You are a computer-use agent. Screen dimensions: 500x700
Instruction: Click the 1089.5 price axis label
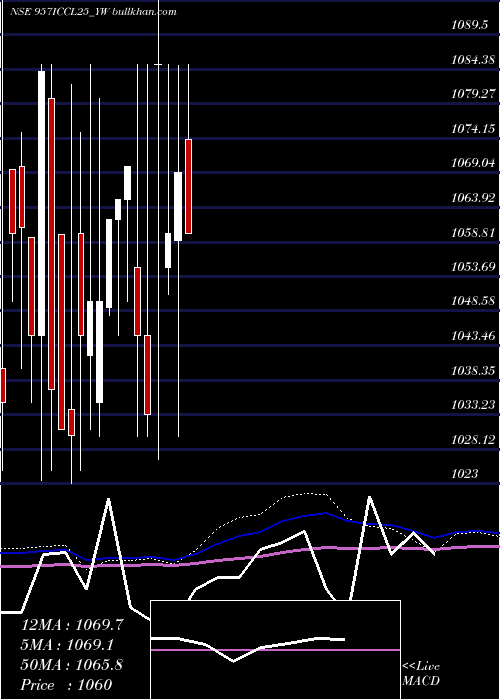469,25
